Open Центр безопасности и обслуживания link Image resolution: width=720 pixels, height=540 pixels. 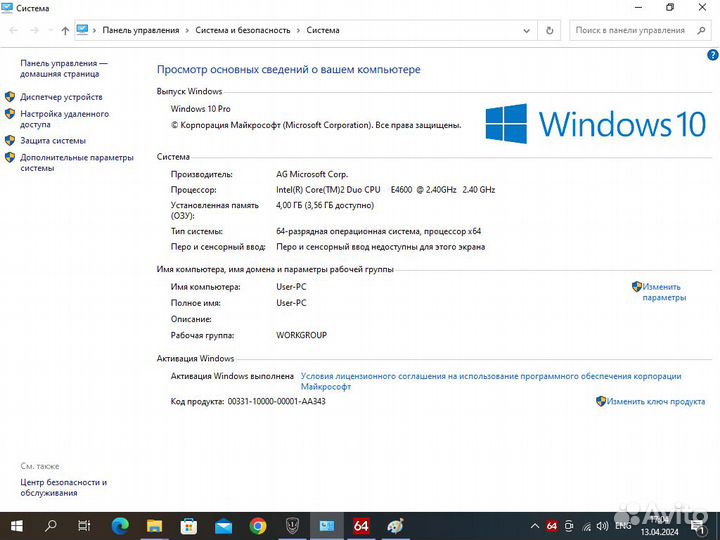pos(63,487)
